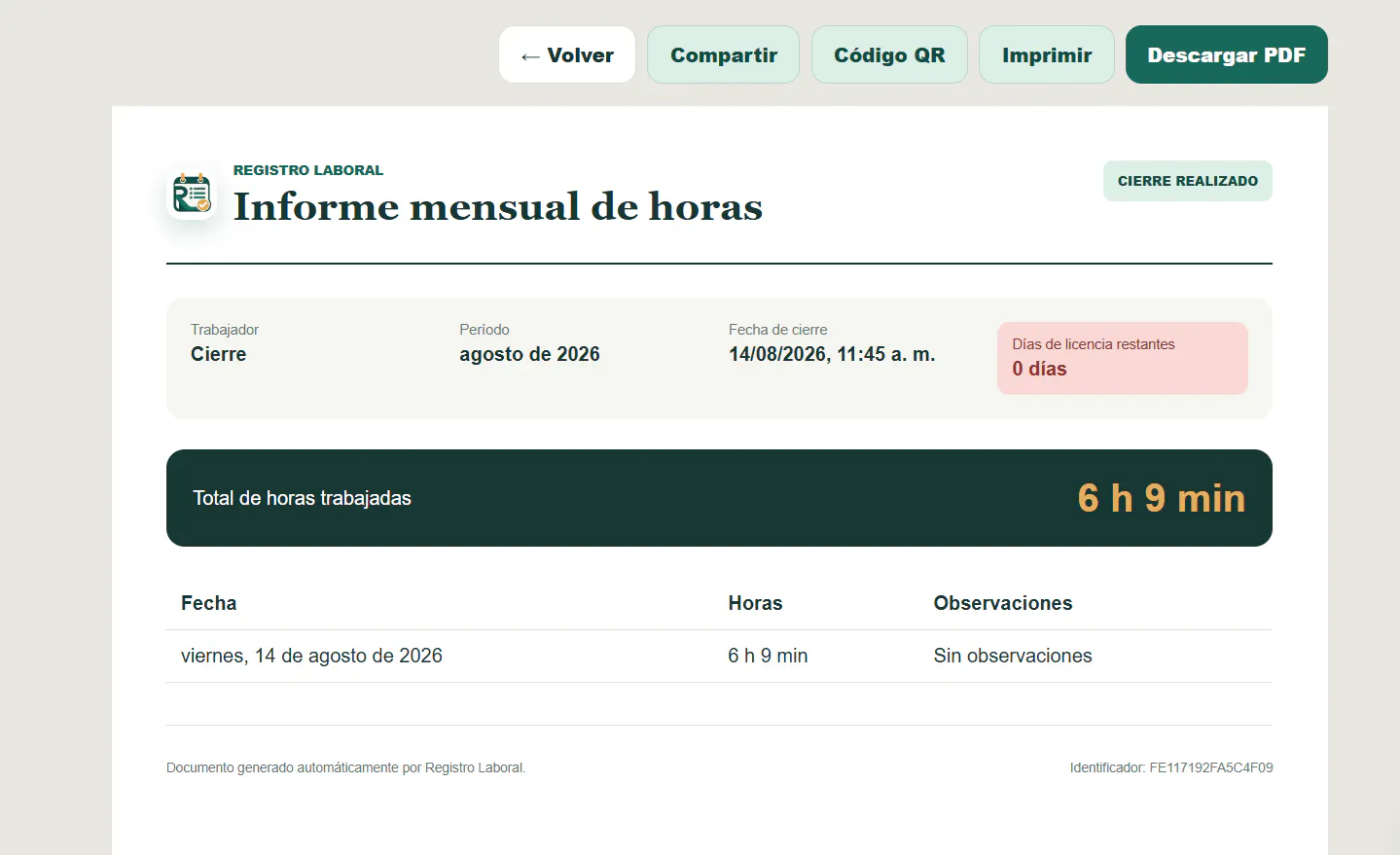
Task: Click the closing date 14/08/2026, 11:45 a. m.
Action: click(832, 354)
